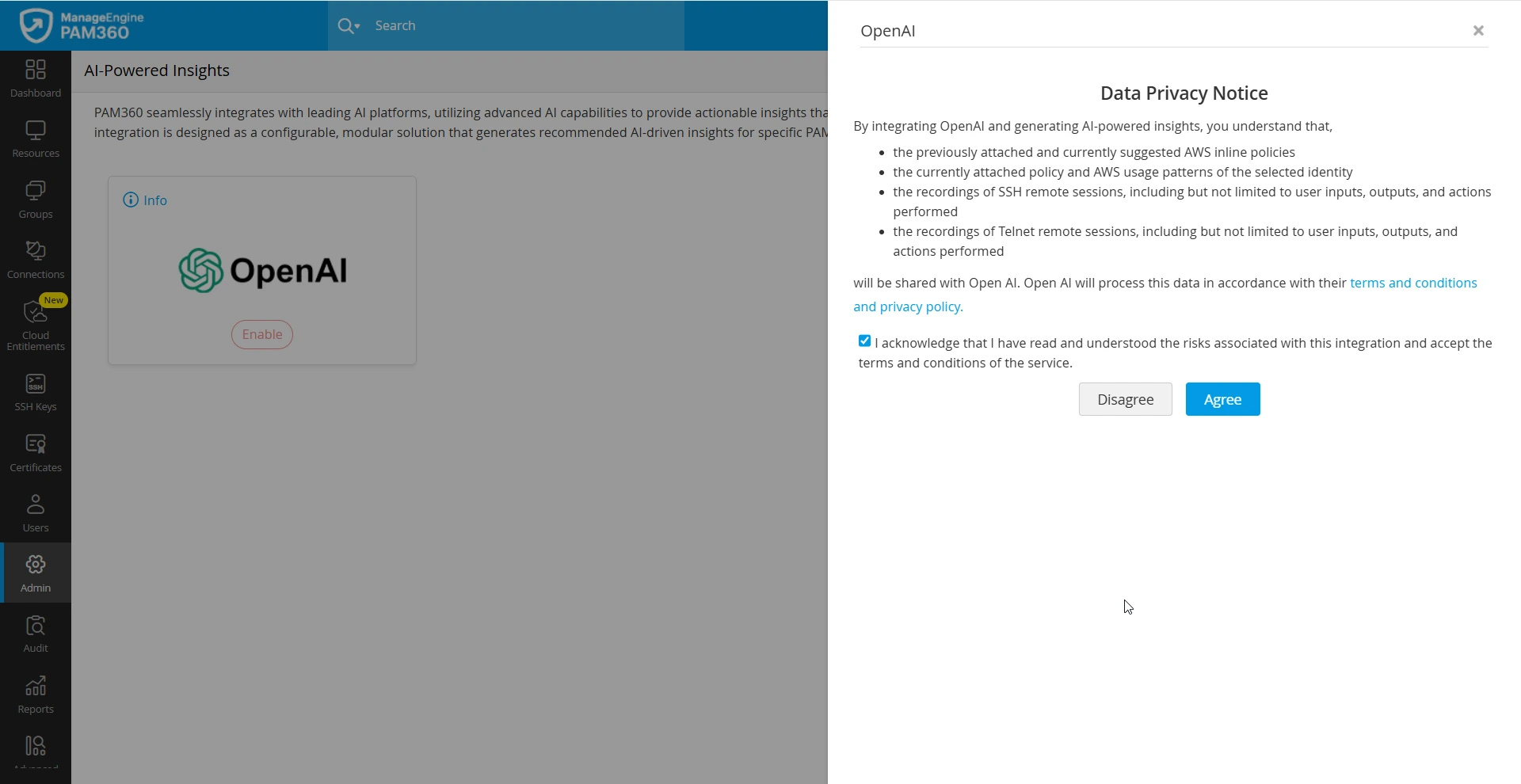This screenshot has height=784, width=1521.
Task: Open terms and conditions link
Action: click(x=1412, y=283)
